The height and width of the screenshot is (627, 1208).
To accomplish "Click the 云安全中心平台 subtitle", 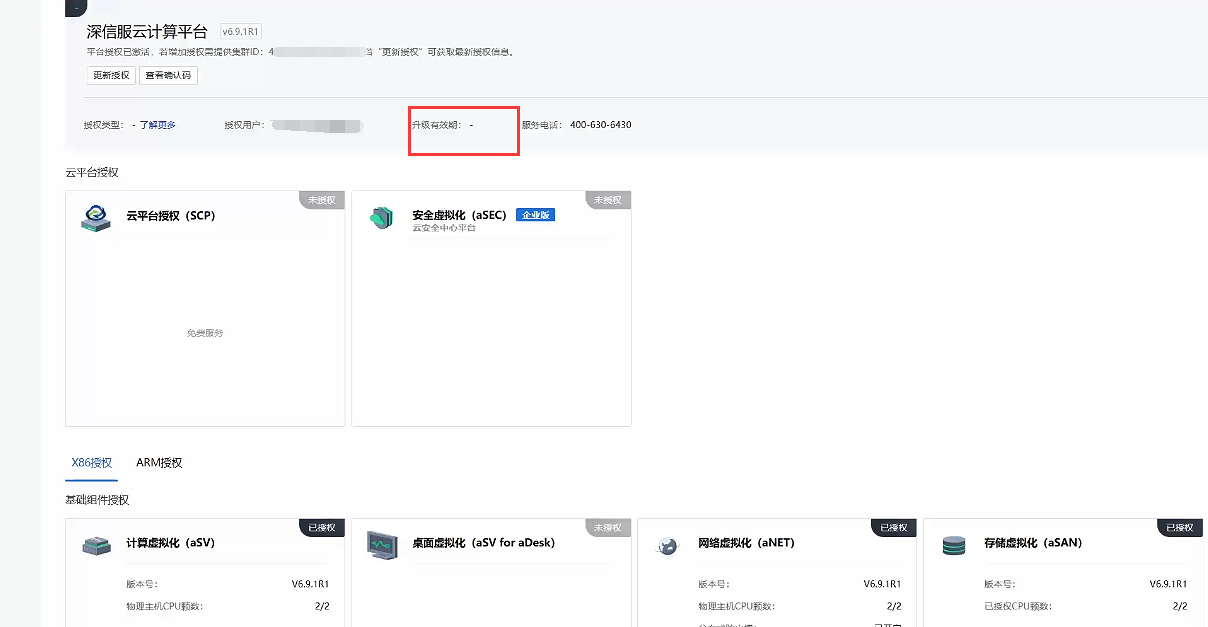I will pyautogui.click(x=444, y=228).
